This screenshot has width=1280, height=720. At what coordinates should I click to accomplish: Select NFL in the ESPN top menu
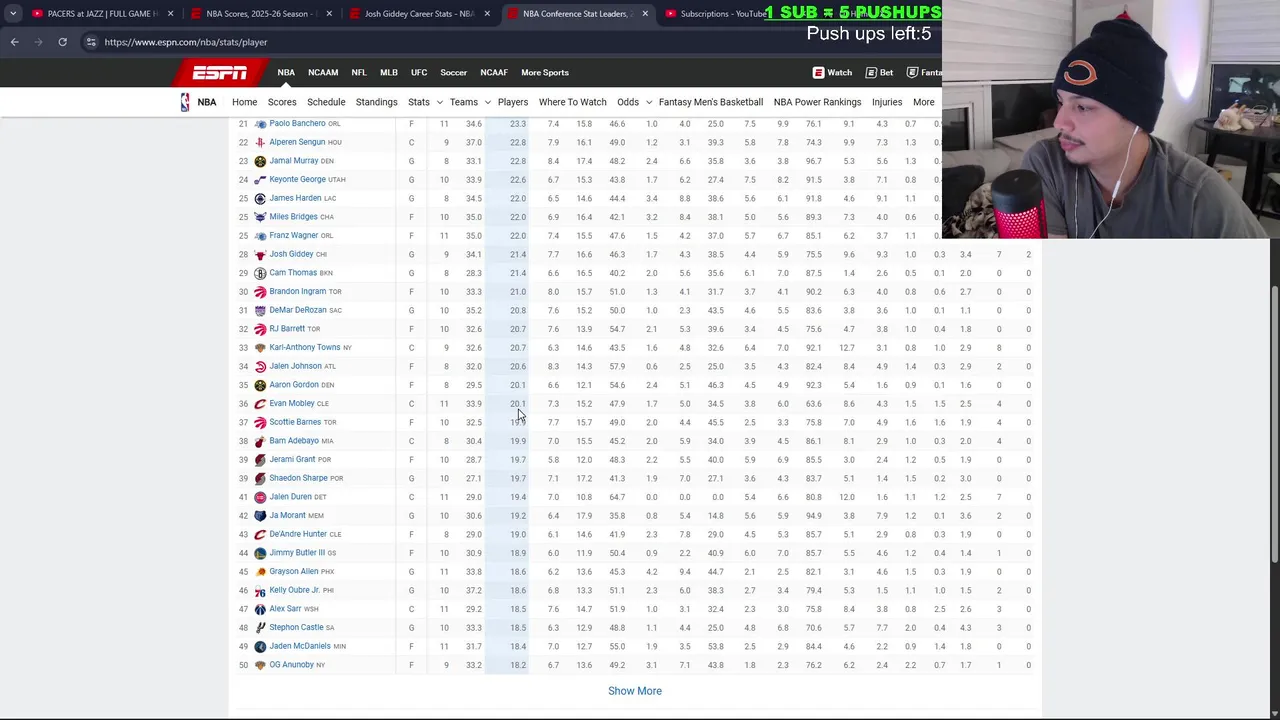tap(359, 72)
